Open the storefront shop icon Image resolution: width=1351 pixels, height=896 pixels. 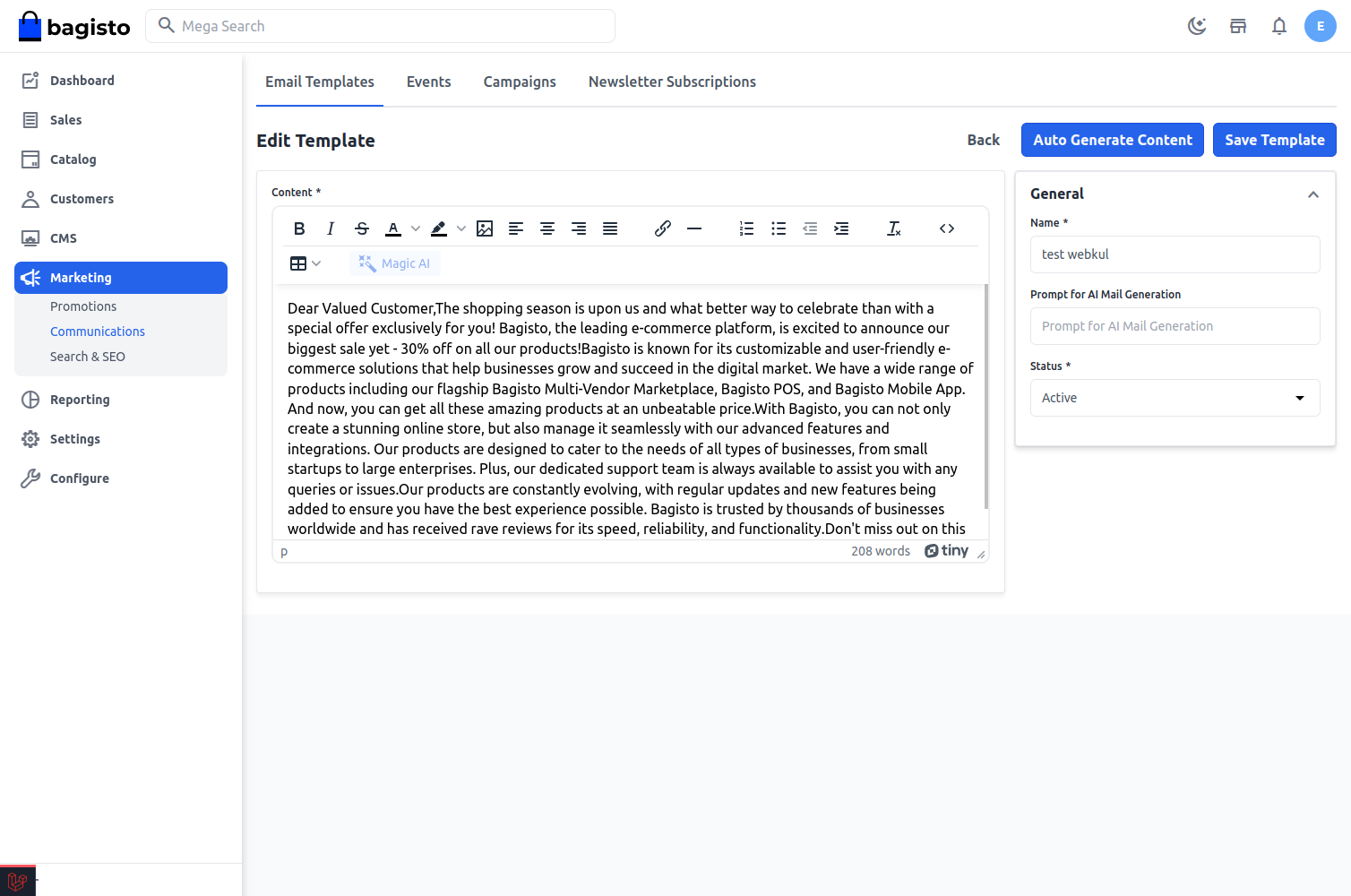1238,26
